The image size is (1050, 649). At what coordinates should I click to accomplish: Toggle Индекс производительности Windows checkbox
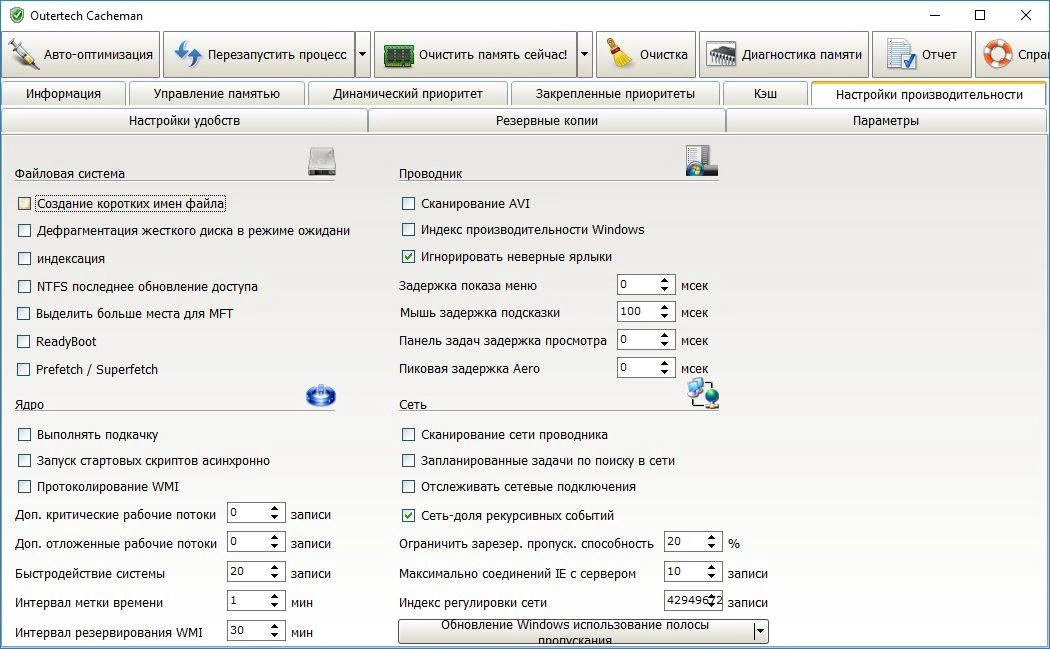408,230
